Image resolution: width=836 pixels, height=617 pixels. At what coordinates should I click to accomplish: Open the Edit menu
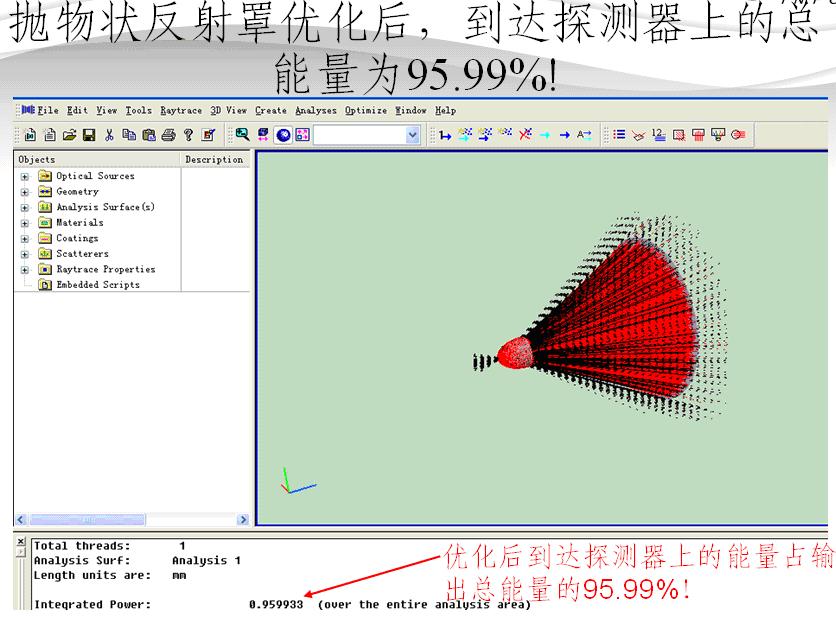[77, 110]
